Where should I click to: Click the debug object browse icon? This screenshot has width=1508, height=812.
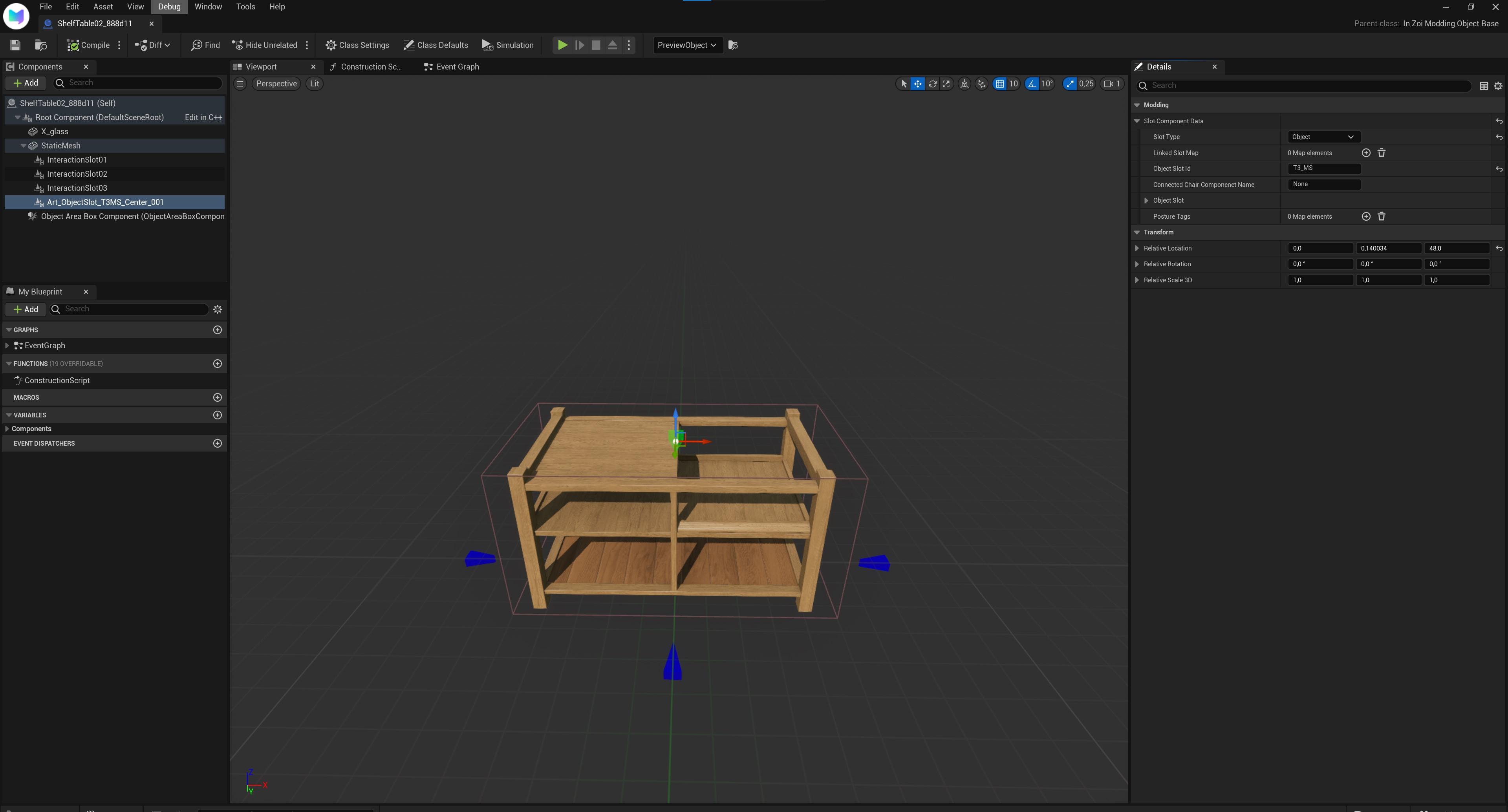(733, 45)
